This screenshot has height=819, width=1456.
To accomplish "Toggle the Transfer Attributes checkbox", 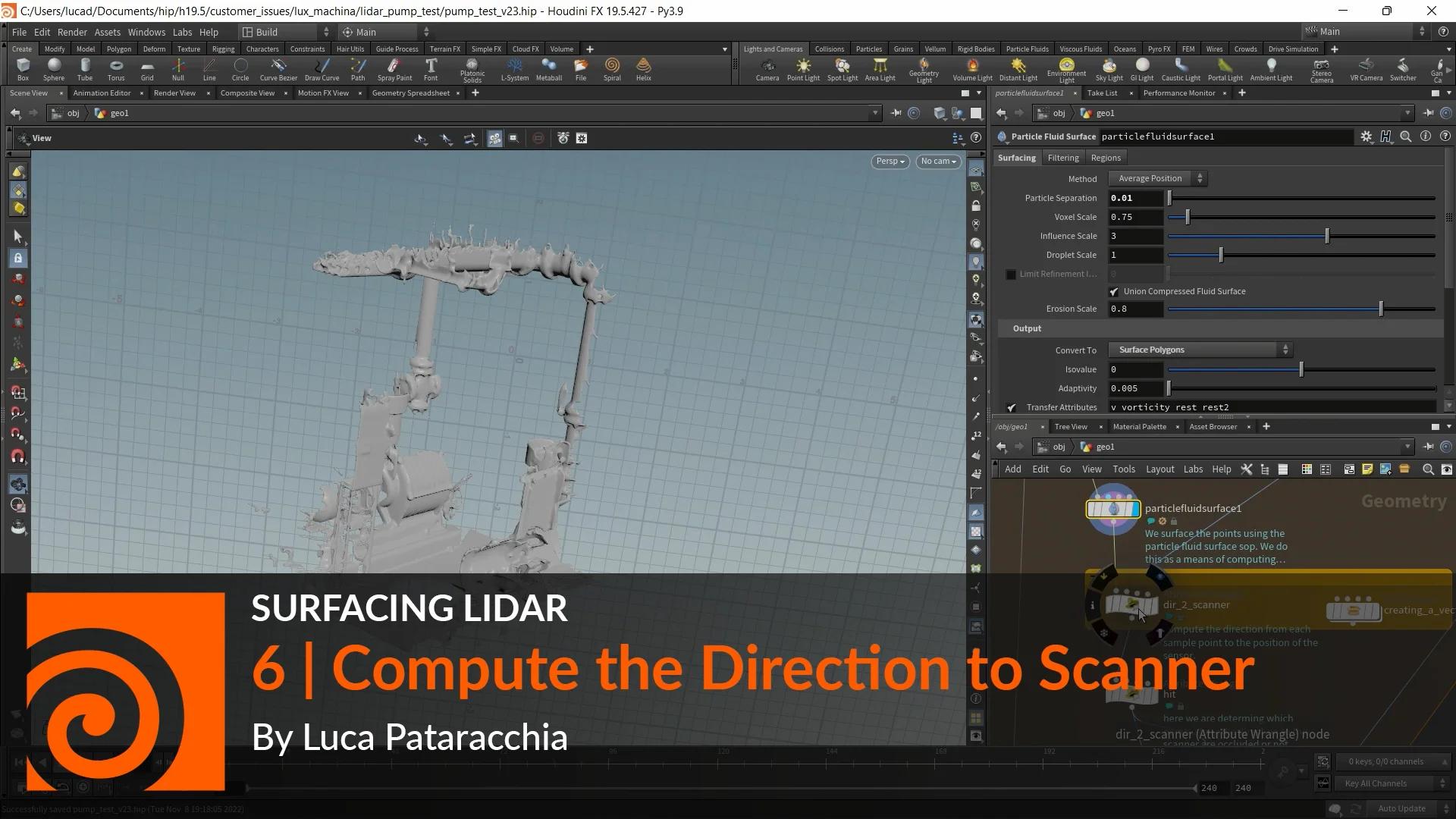I will [1010, 407].
